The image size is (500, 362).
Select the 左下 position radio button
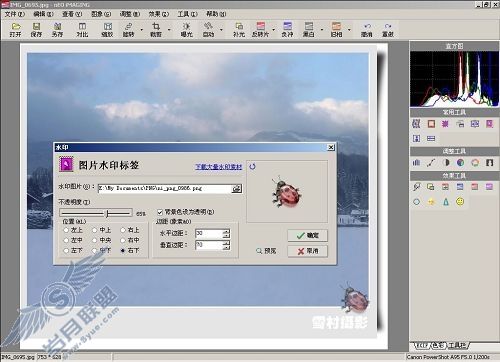tap(66, 250)
